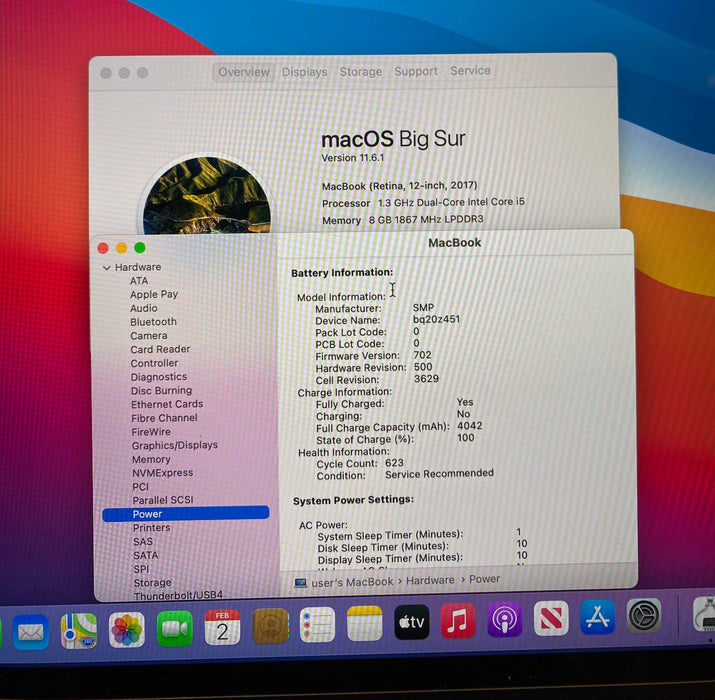Click the Service Recommended condition text
The width and height of the screenshot is (715, 700).
tap(439, 474)
